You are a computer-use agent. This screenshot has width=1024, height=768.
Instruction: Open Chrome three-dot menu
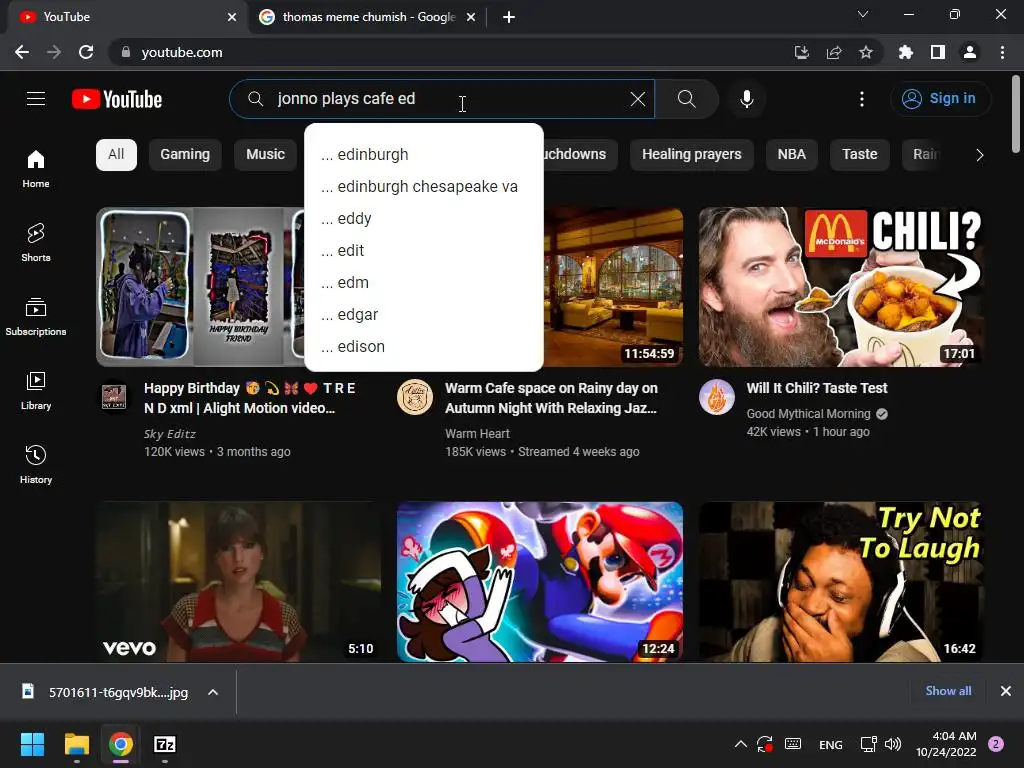tap(1002, 52)
